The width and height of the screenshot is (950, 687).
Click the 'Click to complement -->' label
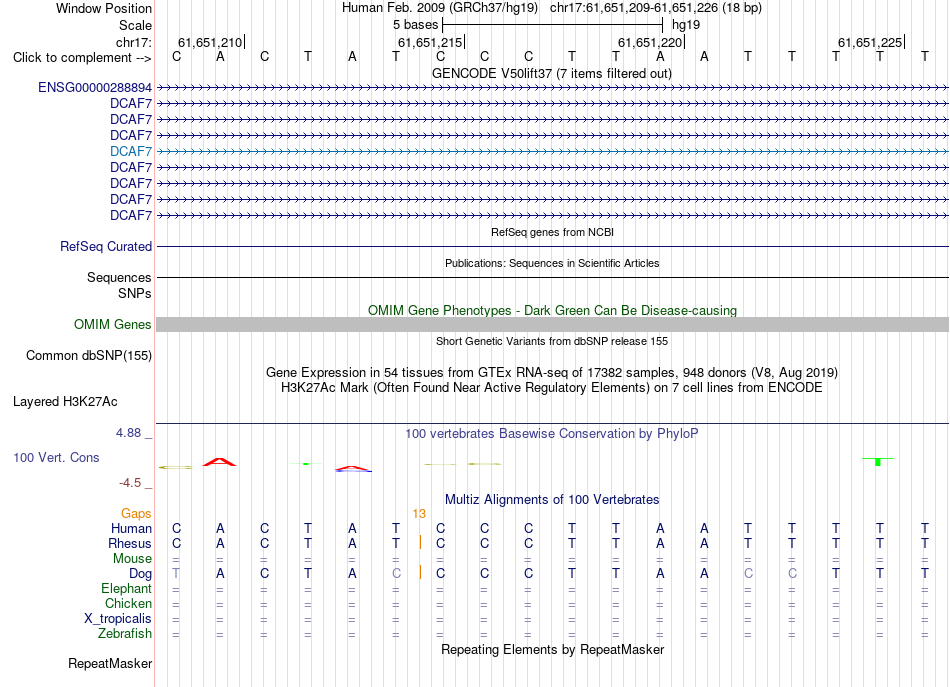82,58
